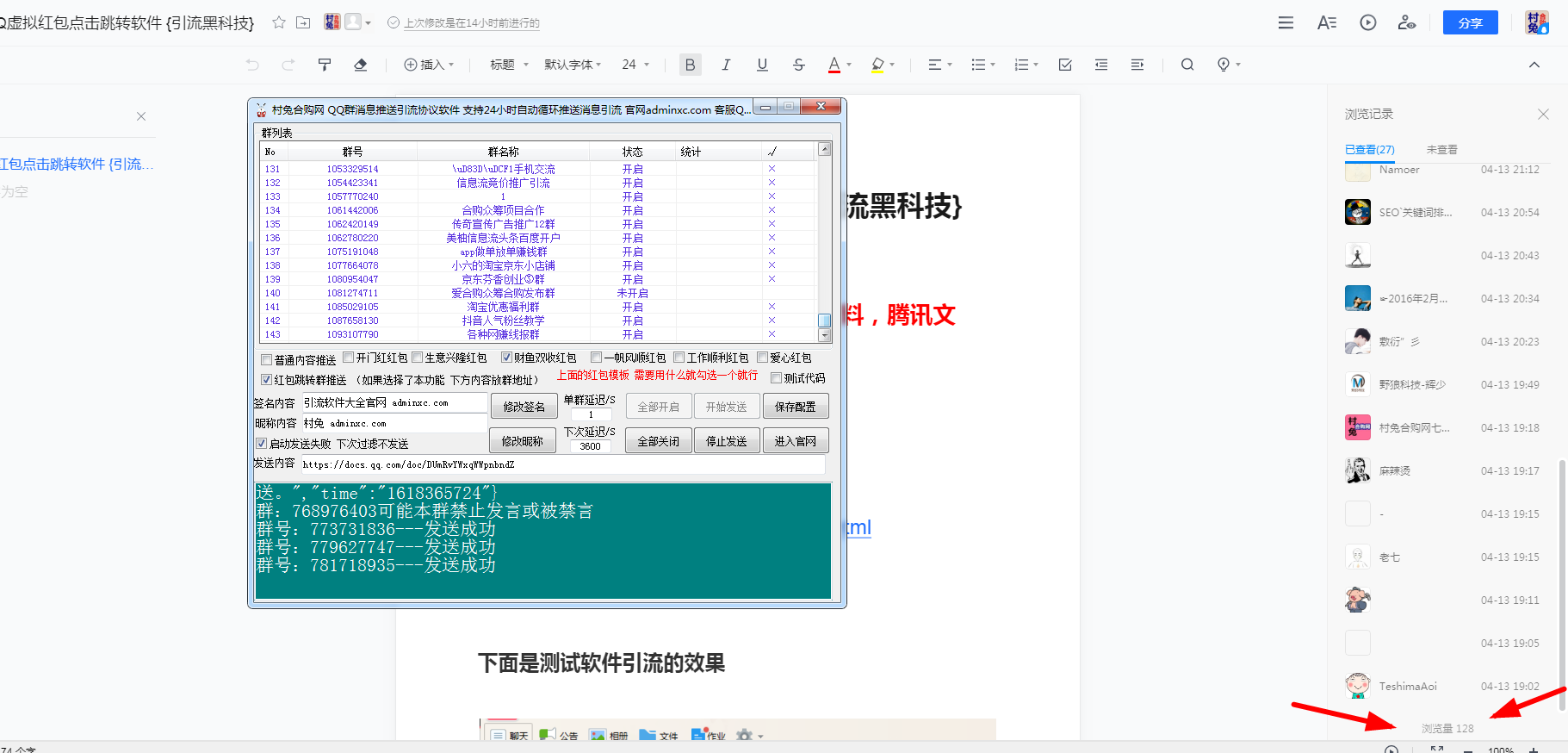Start presentation play mode icon
This screenshot has width=1568, height=753.
click(1368, 23)
